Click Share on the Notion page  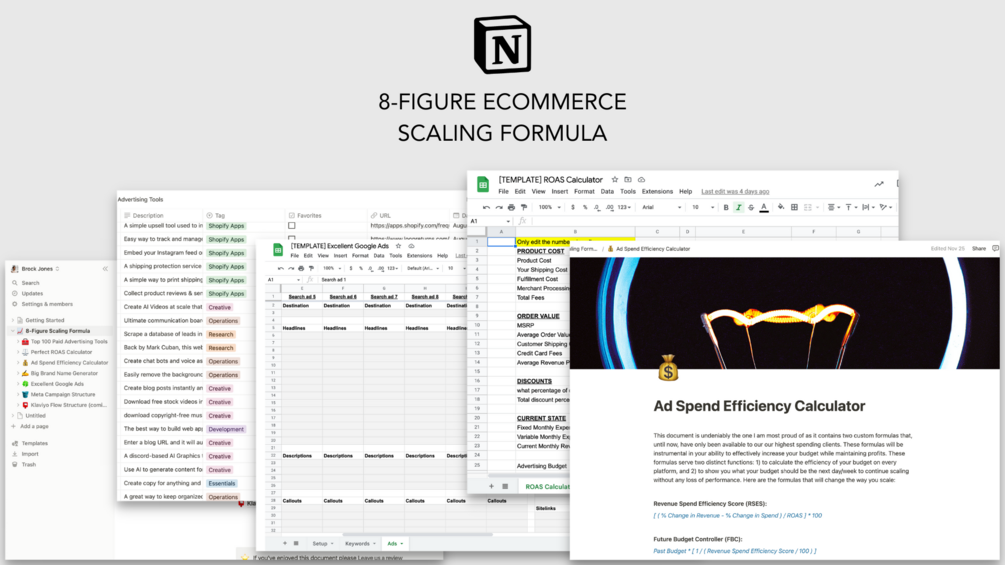tap(979, 249)
